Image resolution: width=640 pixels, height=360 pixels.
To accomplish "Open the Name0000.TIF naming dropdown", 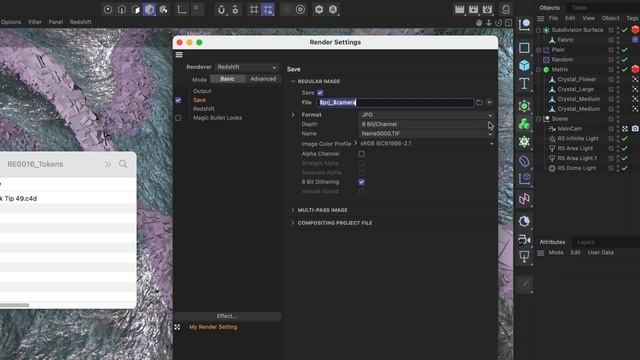I will tap(427, 133).
